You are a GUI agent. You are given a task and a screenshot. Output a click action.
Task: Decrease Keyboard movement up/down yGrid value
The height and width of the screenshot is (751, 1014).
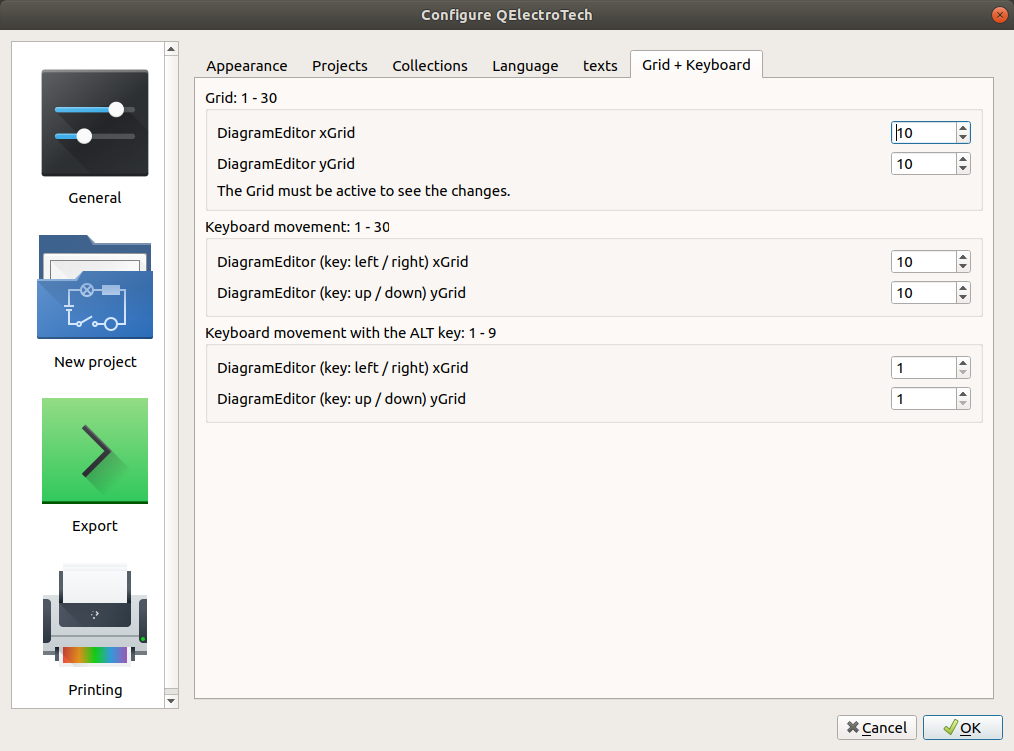tap(963, 298)
